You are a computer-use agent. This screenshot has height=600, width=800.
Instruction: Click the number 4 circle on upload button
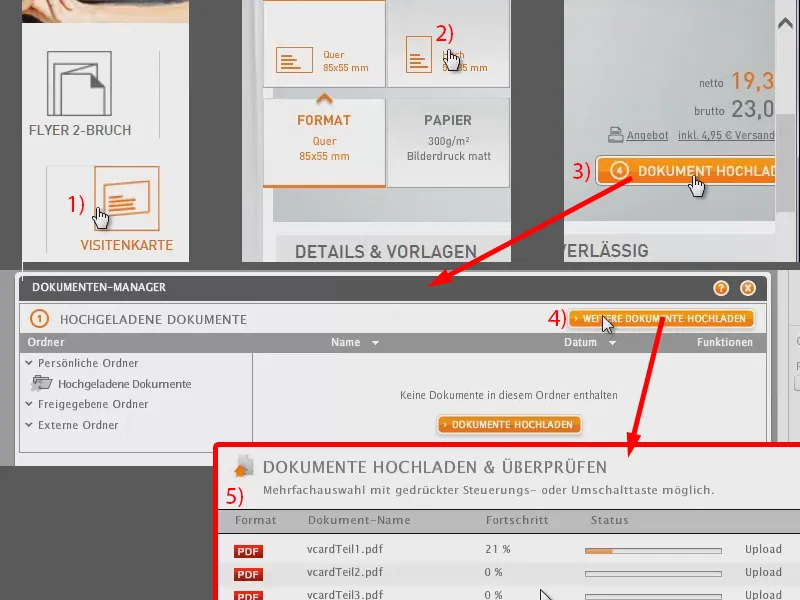(x=619, y=170)
